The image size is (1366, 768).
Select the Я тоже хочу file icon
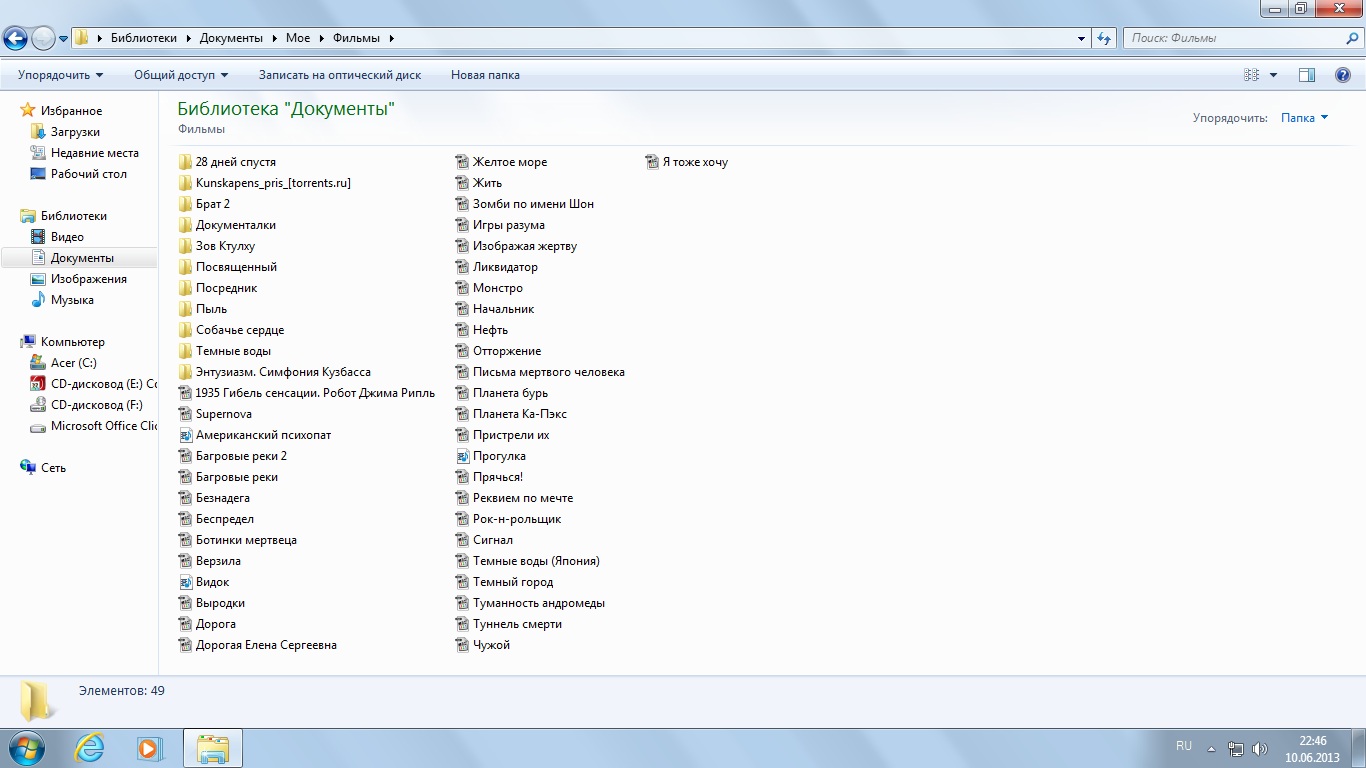click(x=653, y=162)
